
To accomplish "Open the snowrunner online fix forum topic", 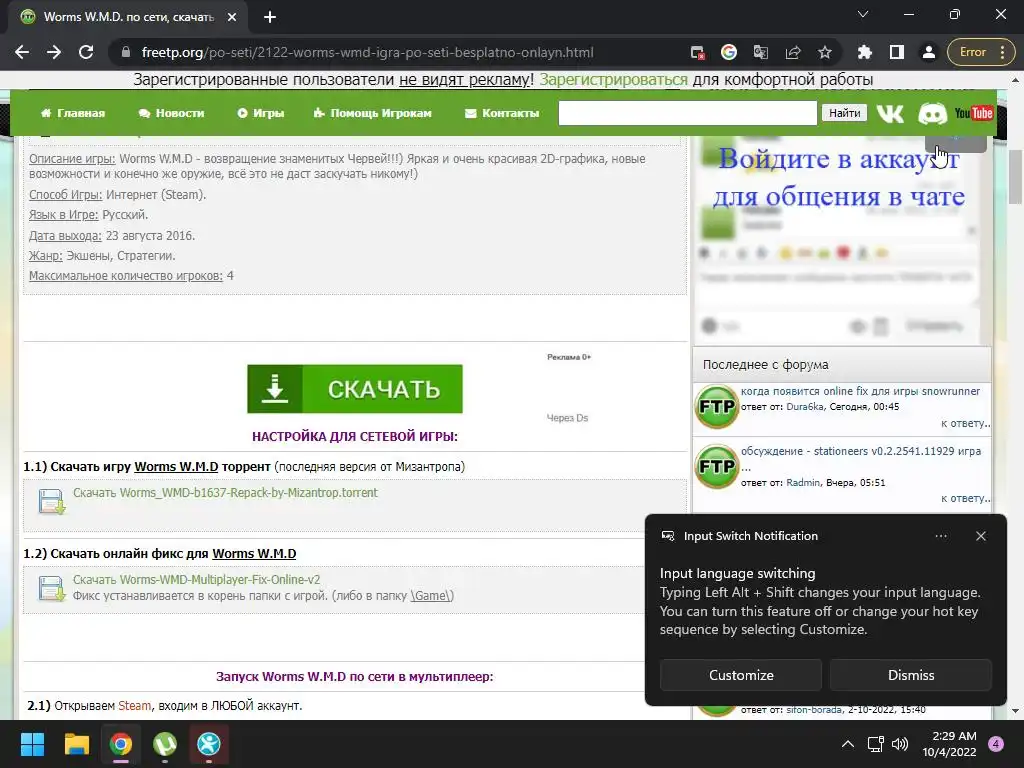I will pyautogui.click(x=860, y=391).
